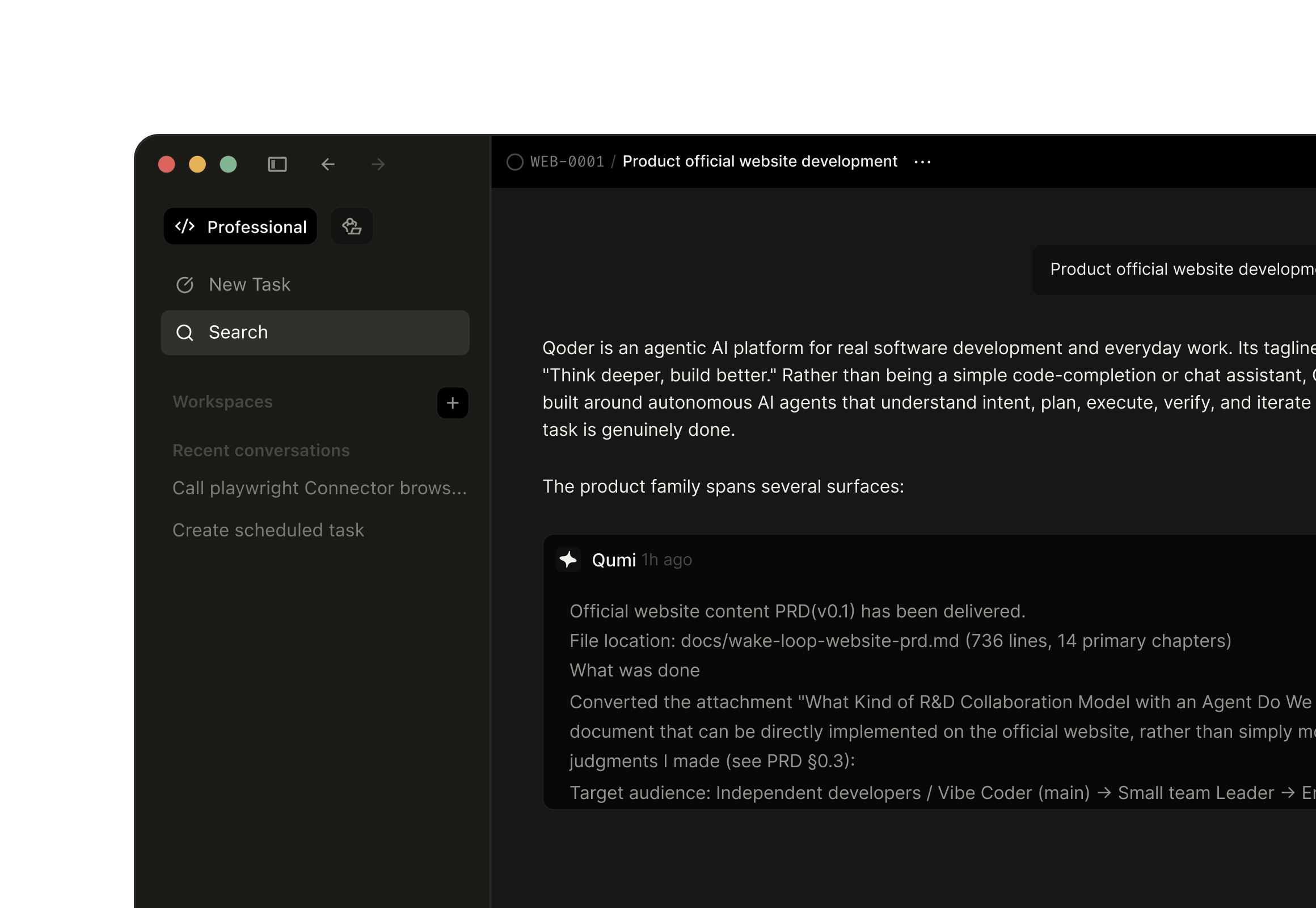Click the WEB-0001 breadcrumb ID
The width and height of the screenshot is (1316, 908).
(x=567, y=162)
